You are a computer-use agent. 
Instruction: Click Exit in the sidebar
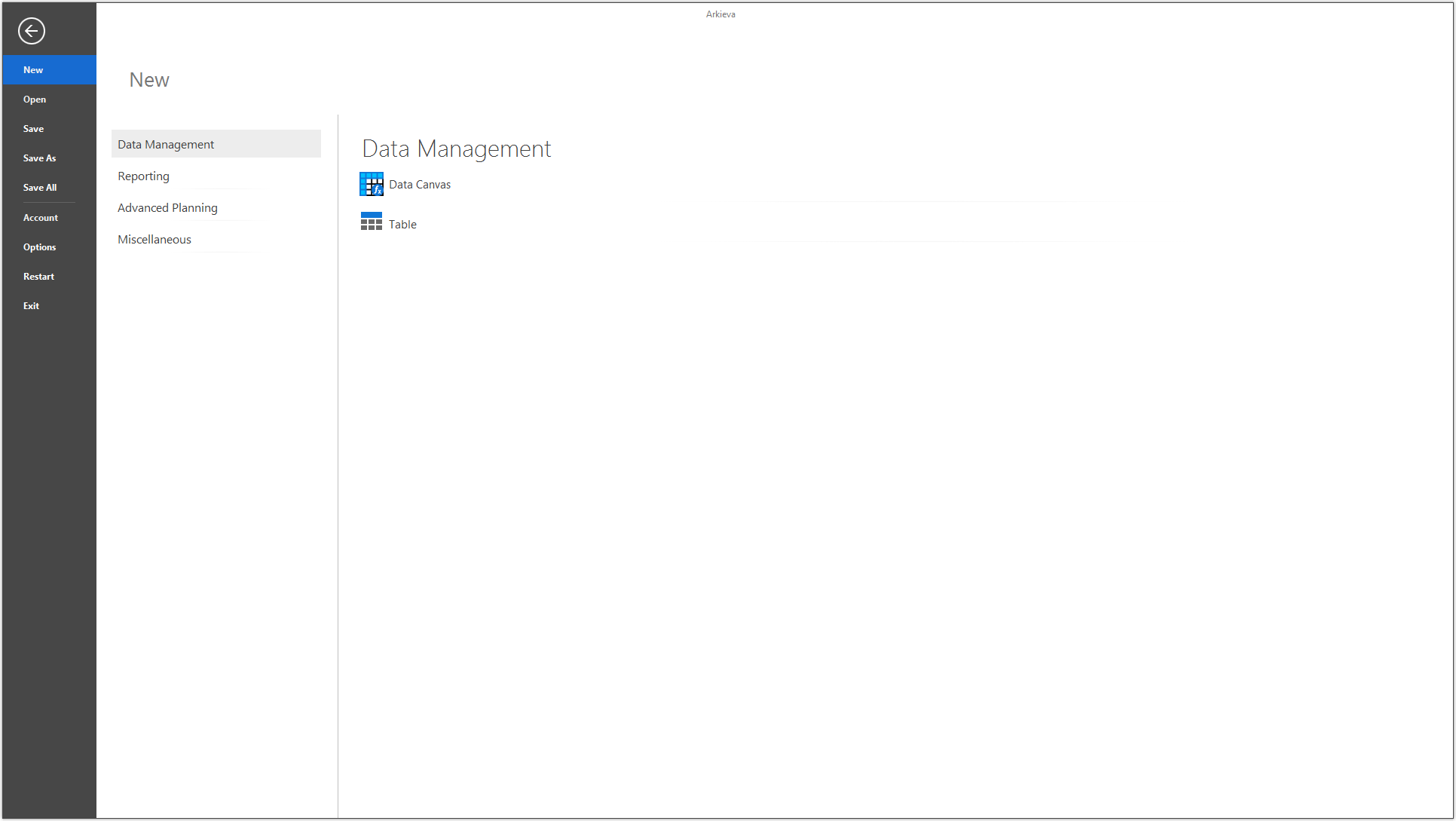[x=49, y=306]
